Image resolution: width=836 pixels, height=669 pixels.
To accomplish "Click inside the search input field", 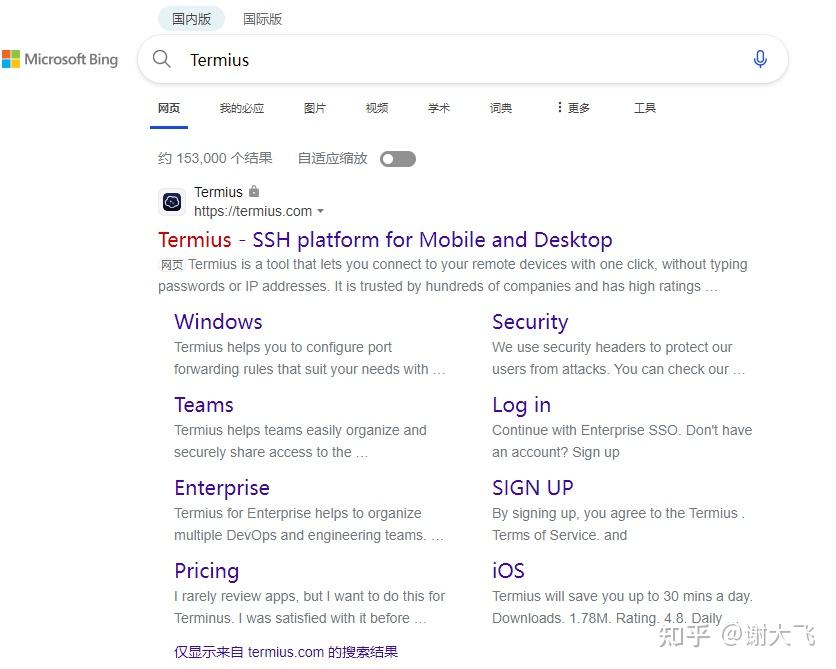I will [x=400, y=59].
